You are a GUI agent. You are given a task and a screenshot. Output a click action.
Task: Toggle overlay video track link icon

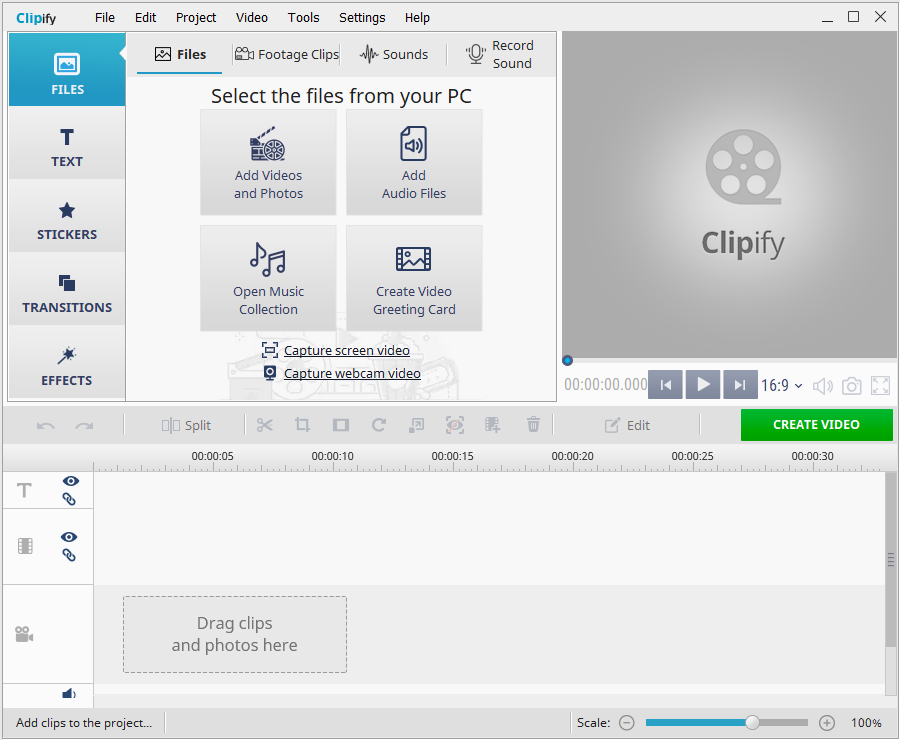click(x=69, y=555)
